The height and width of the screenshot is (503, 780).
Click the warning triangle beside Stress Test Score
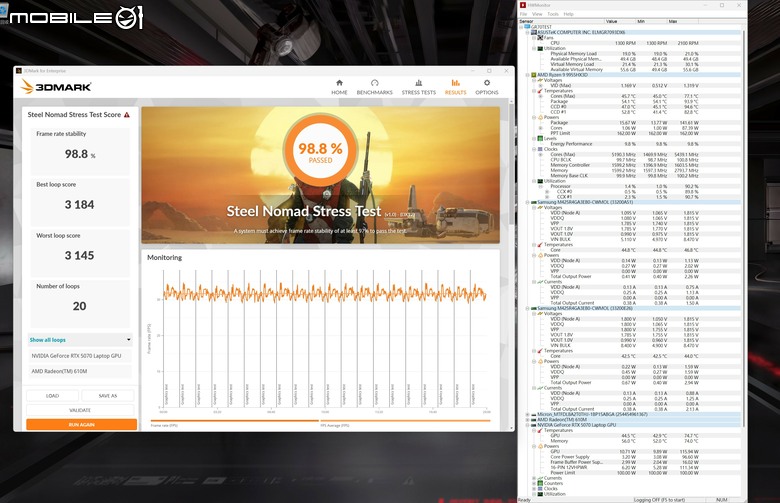coord(127,114)
